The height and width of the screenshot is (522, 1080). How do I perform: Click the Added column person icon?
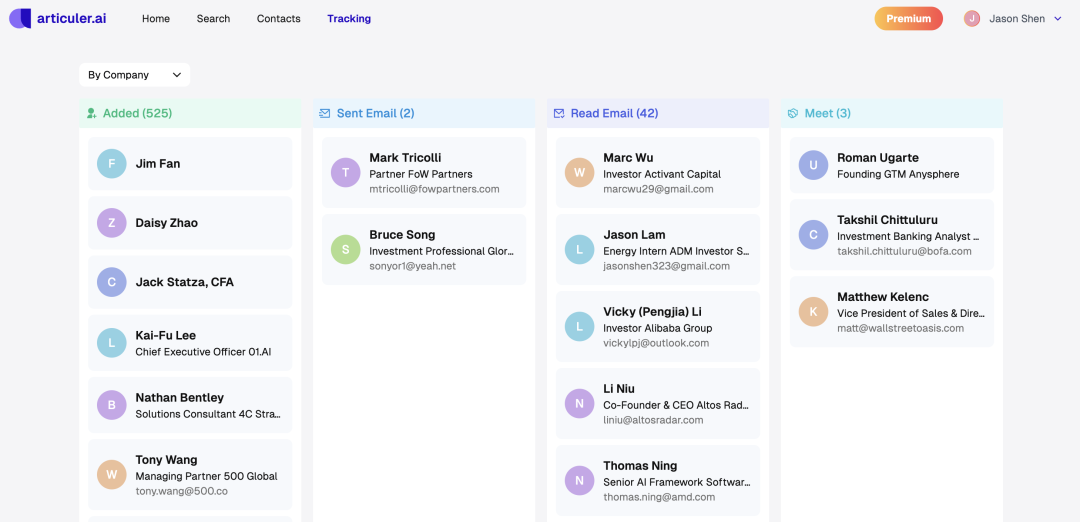pyautogui.click(x=92, y=114)
